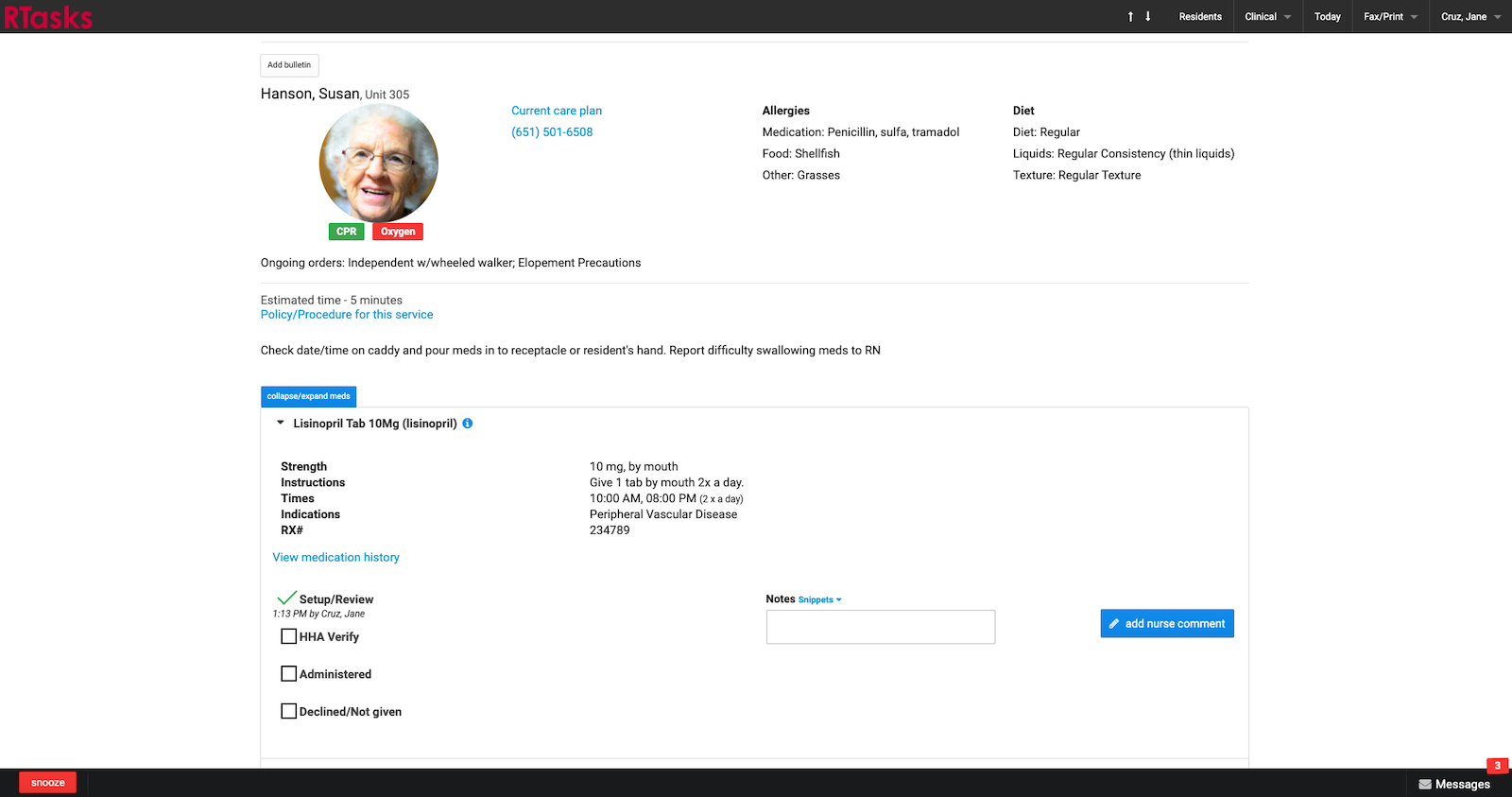Click the down arrow in top bar
The width and height of the screenshot is (1512, 797).
tap(1148, 17)
